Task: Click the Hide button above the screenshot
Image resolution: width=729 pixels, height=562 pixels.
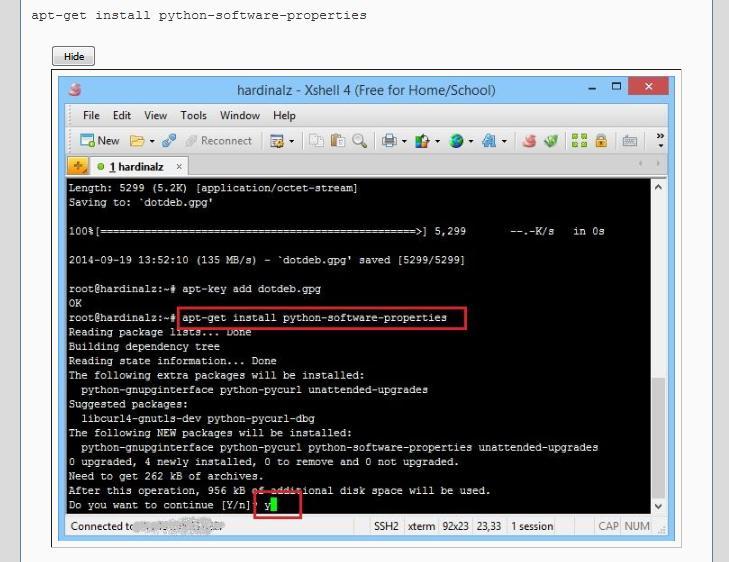Action: [x=73, y=56]
